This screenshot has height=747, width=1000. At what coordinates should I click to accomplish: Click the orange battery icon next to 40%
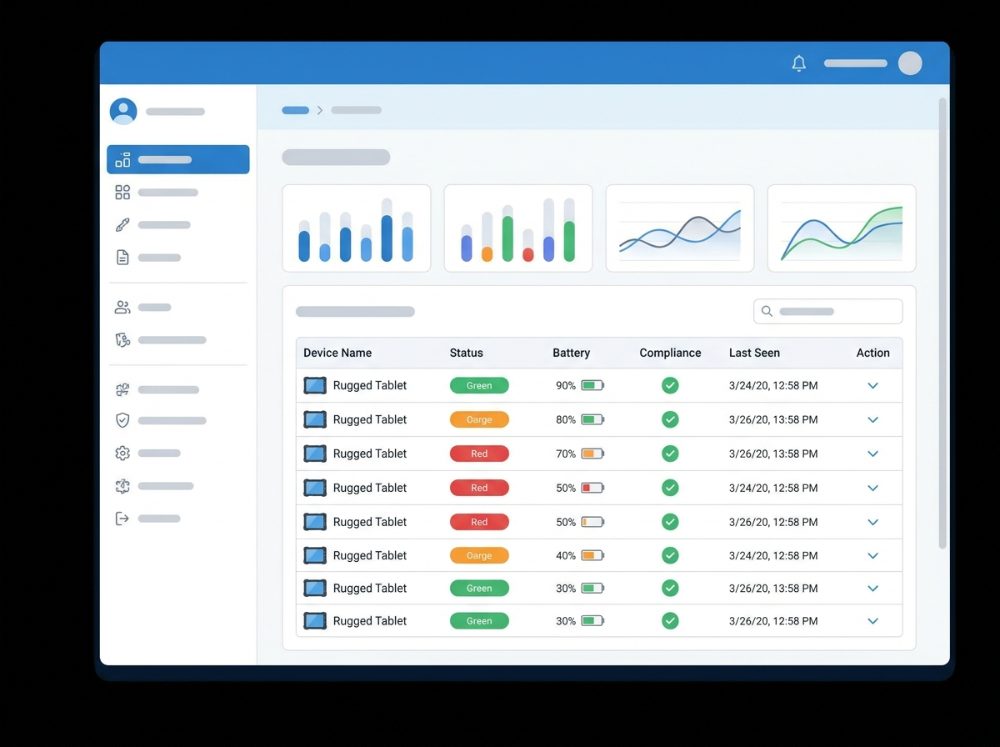592,556
